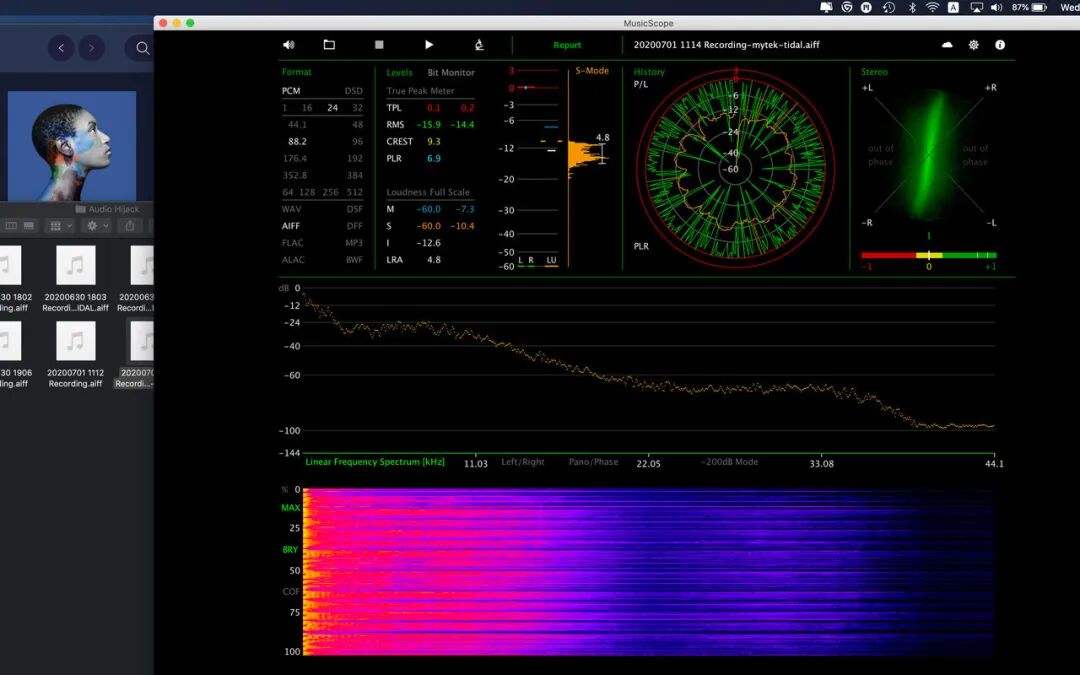
Task: Click the Wi-Fi icon in the menu bar
Action: [932, 7]
